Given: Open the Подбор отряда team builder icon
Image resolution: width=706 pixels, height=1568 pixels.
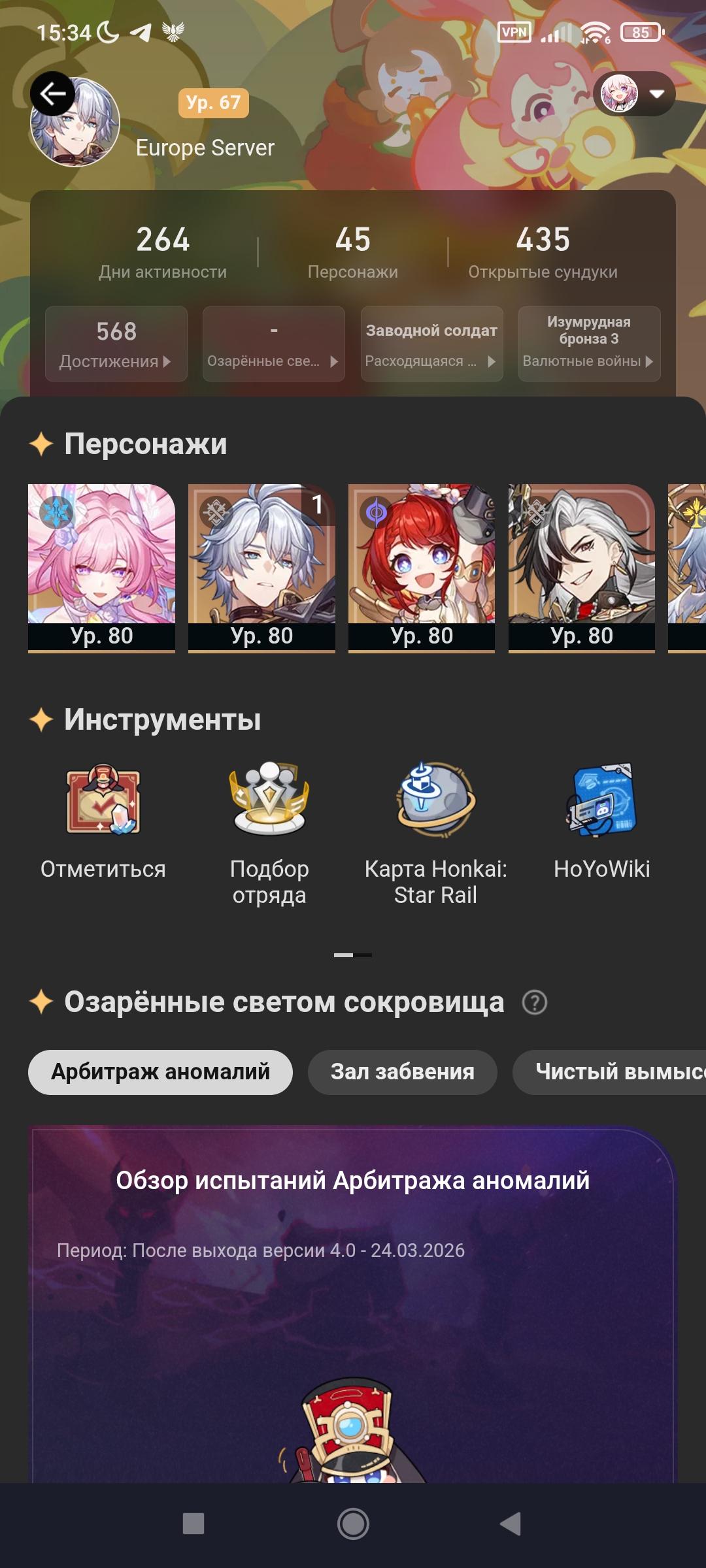Looking at the screenshot, I should click(x=269, y=799).
